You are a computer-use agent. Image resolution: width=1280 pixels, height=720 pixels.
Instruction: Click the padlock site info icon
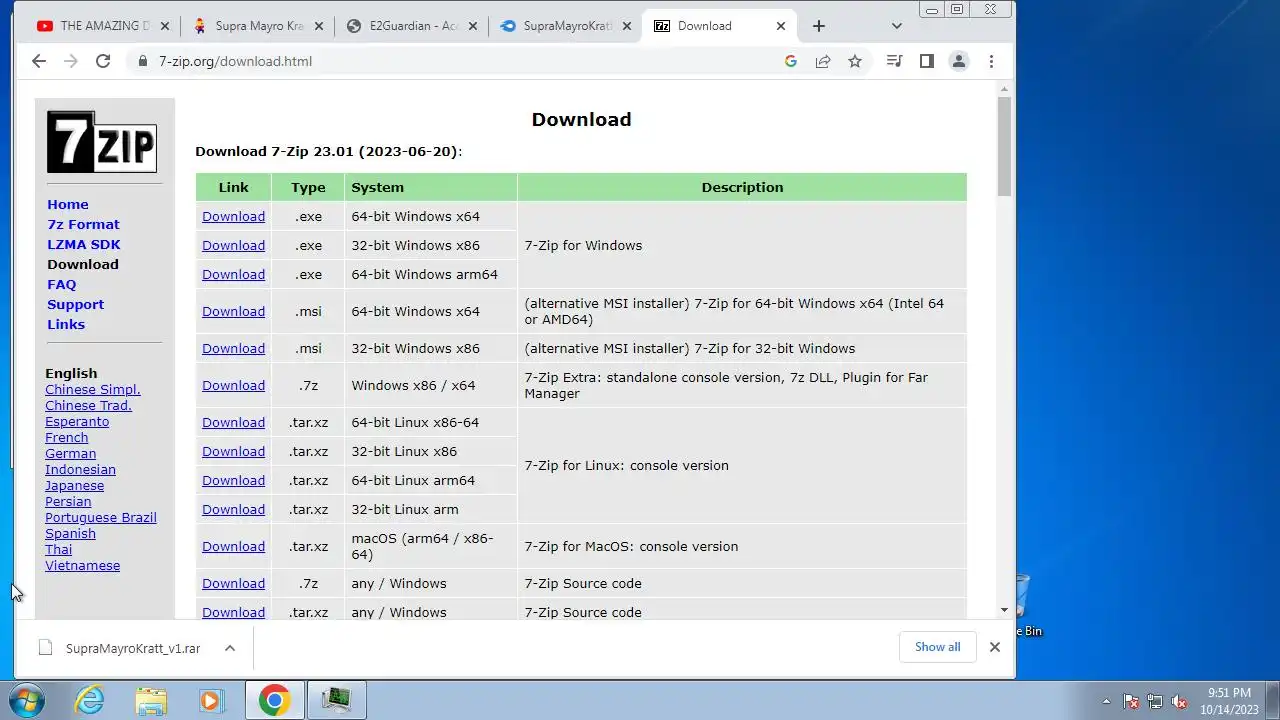tap(144, 61)
